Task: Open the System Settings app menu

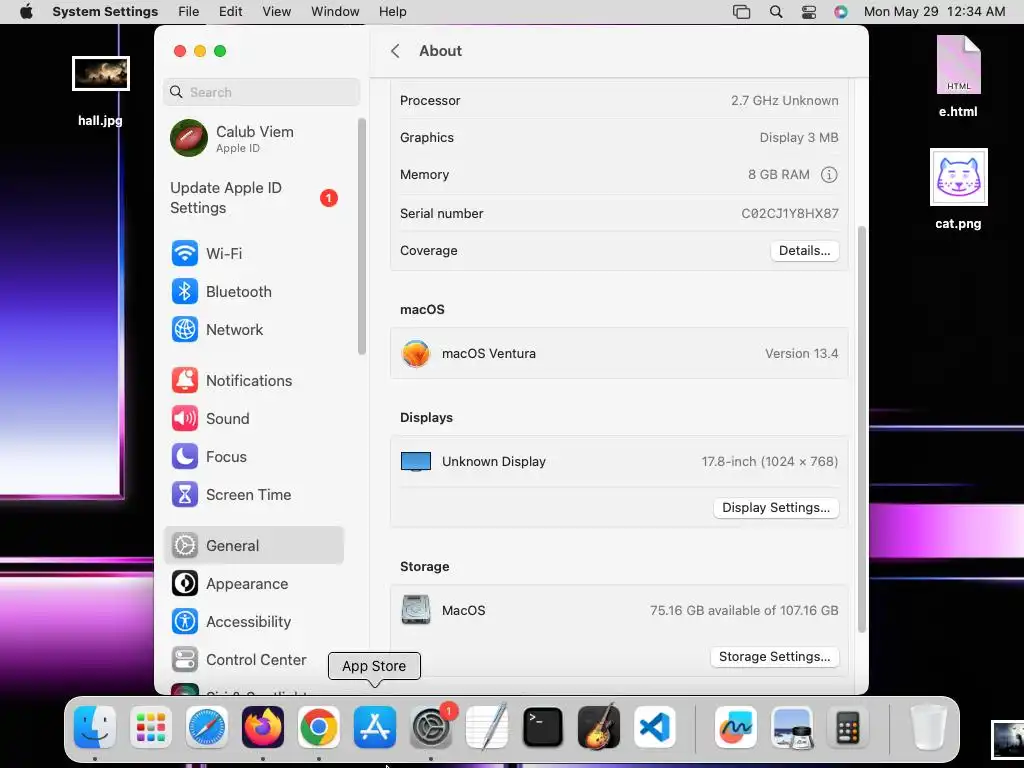Action: point(105,12)
